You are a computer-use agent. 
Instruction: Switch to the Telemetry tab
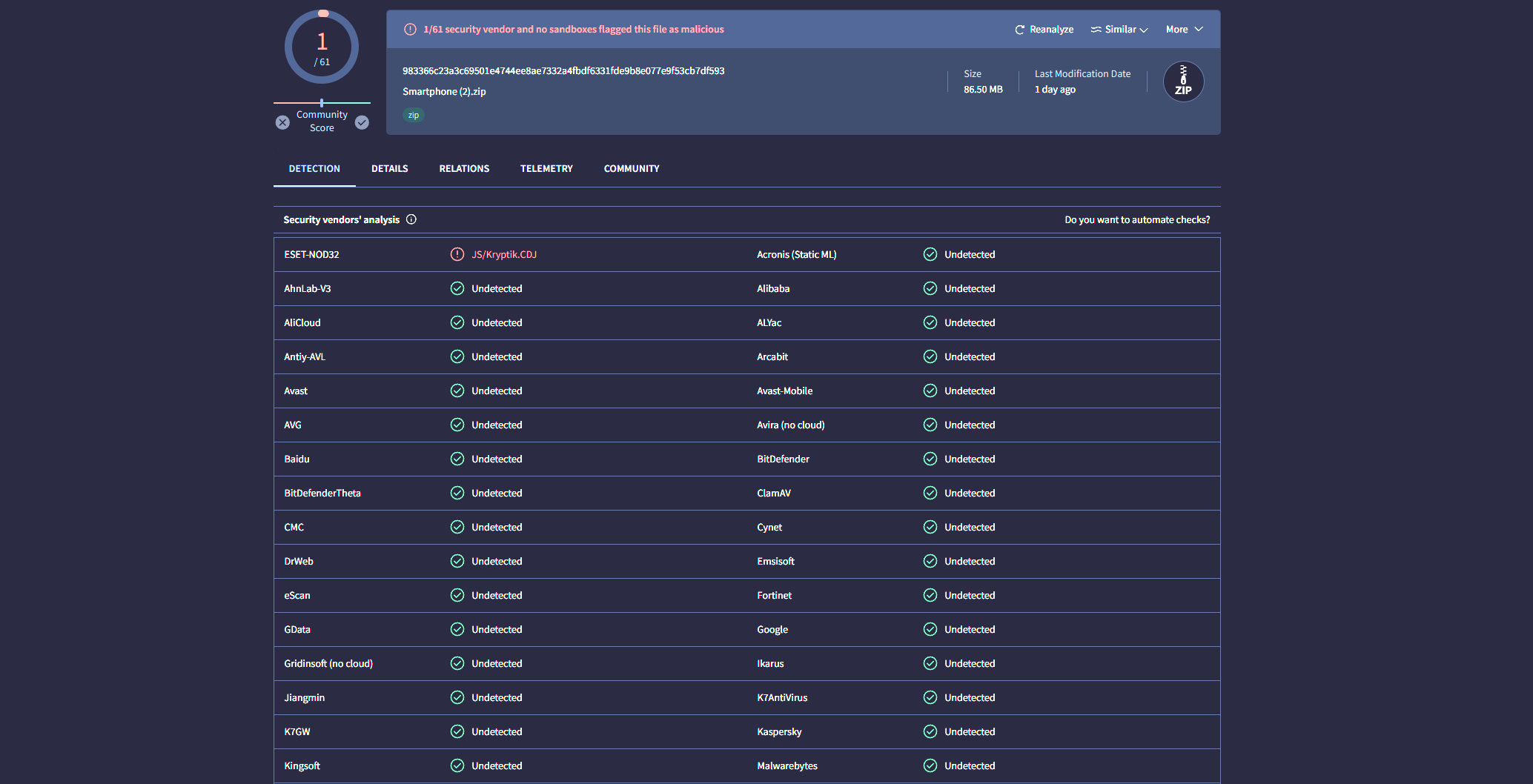[x=546, y=169]
